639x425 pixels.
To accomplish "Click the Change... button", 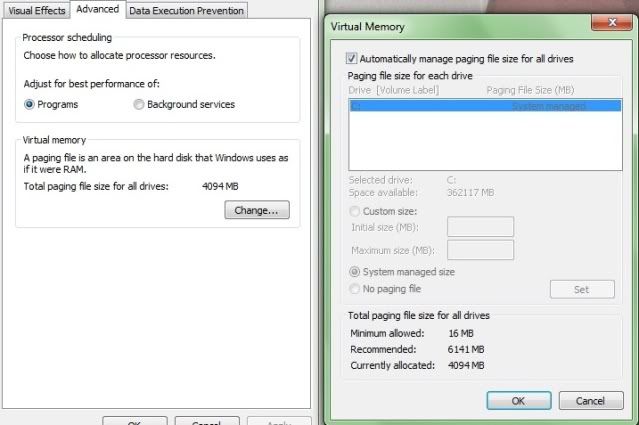I will tap(257, 210).
